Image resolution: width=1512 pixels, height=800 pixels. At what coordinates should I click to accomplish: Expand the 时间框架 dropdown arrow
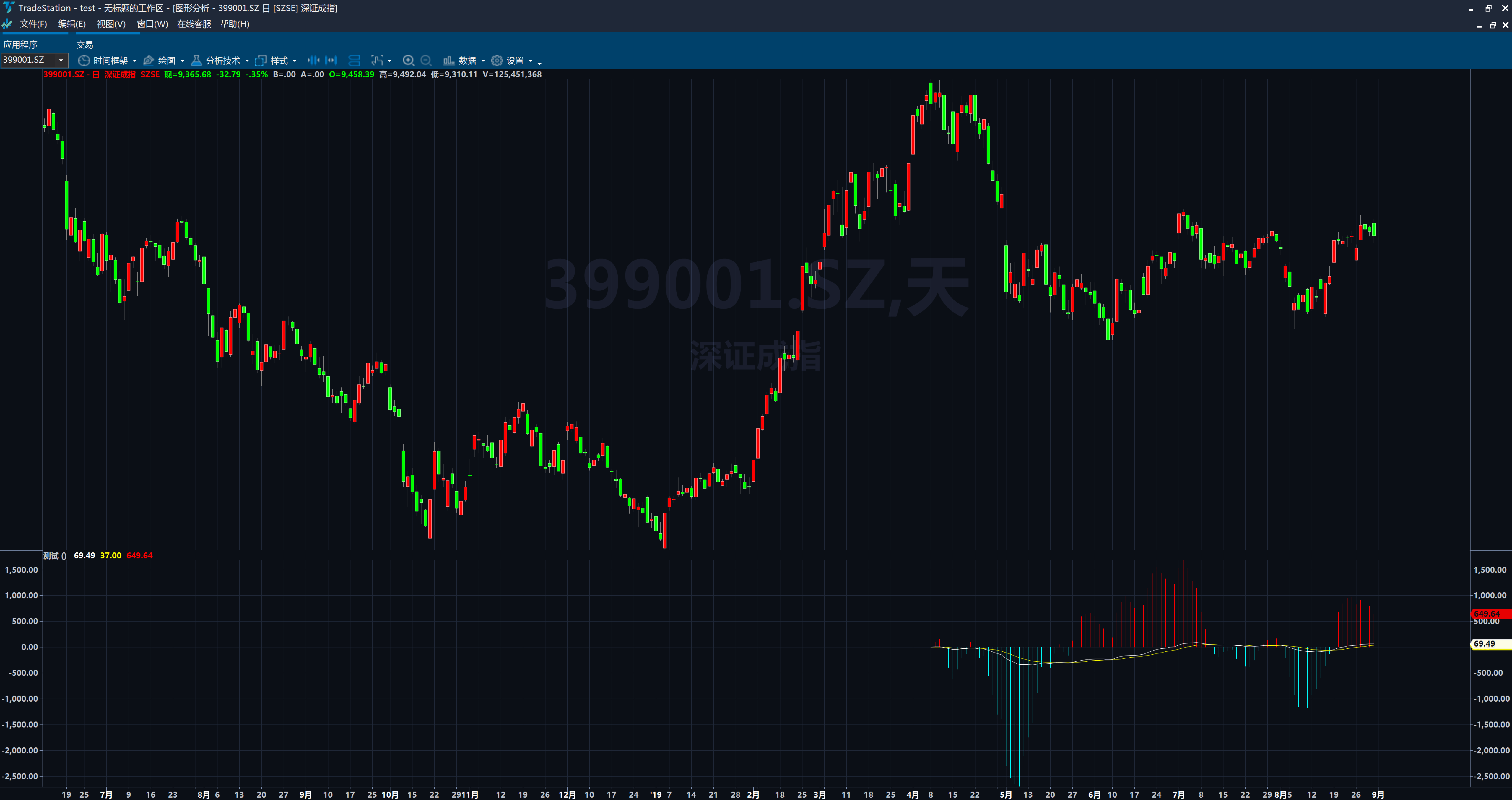click(x=135, y=61)
